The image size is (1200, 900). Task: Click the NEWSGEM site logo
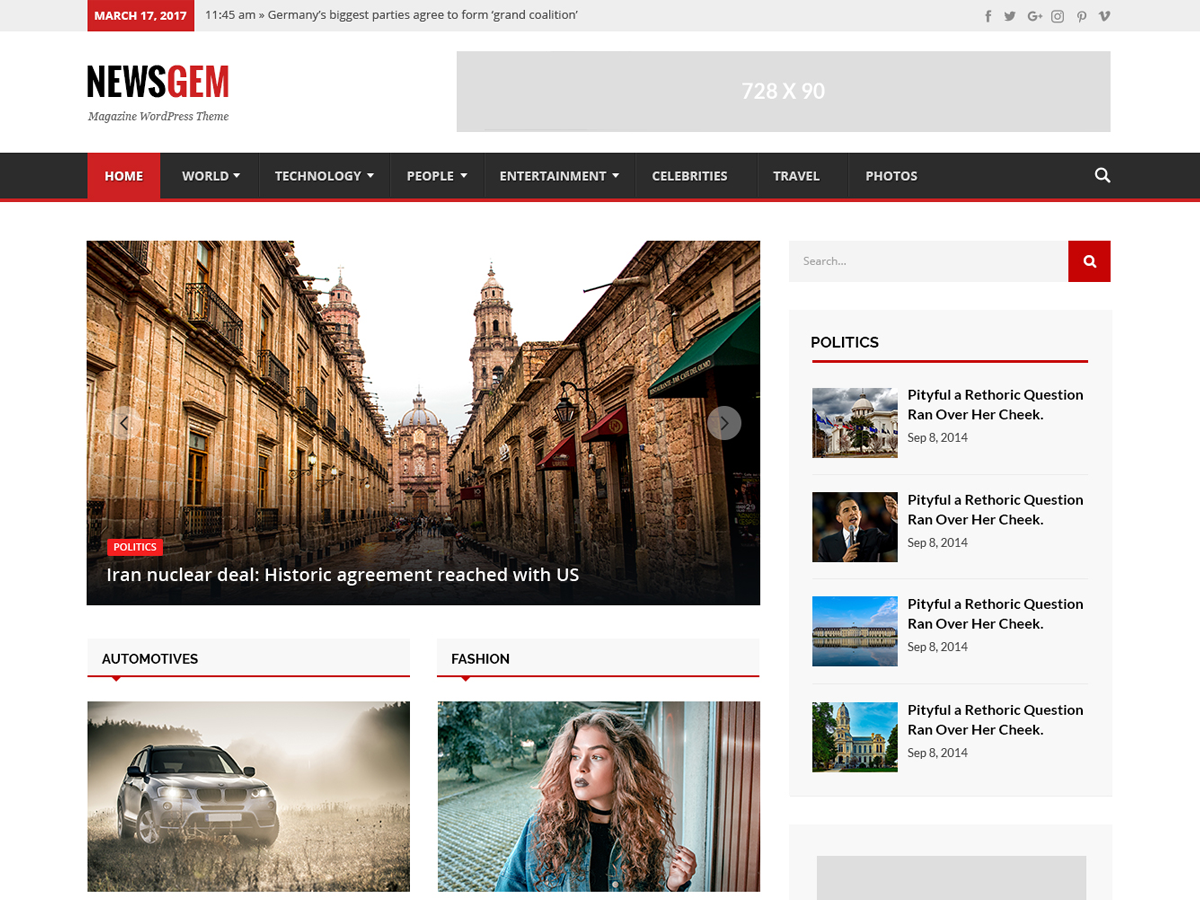point(157,82)
